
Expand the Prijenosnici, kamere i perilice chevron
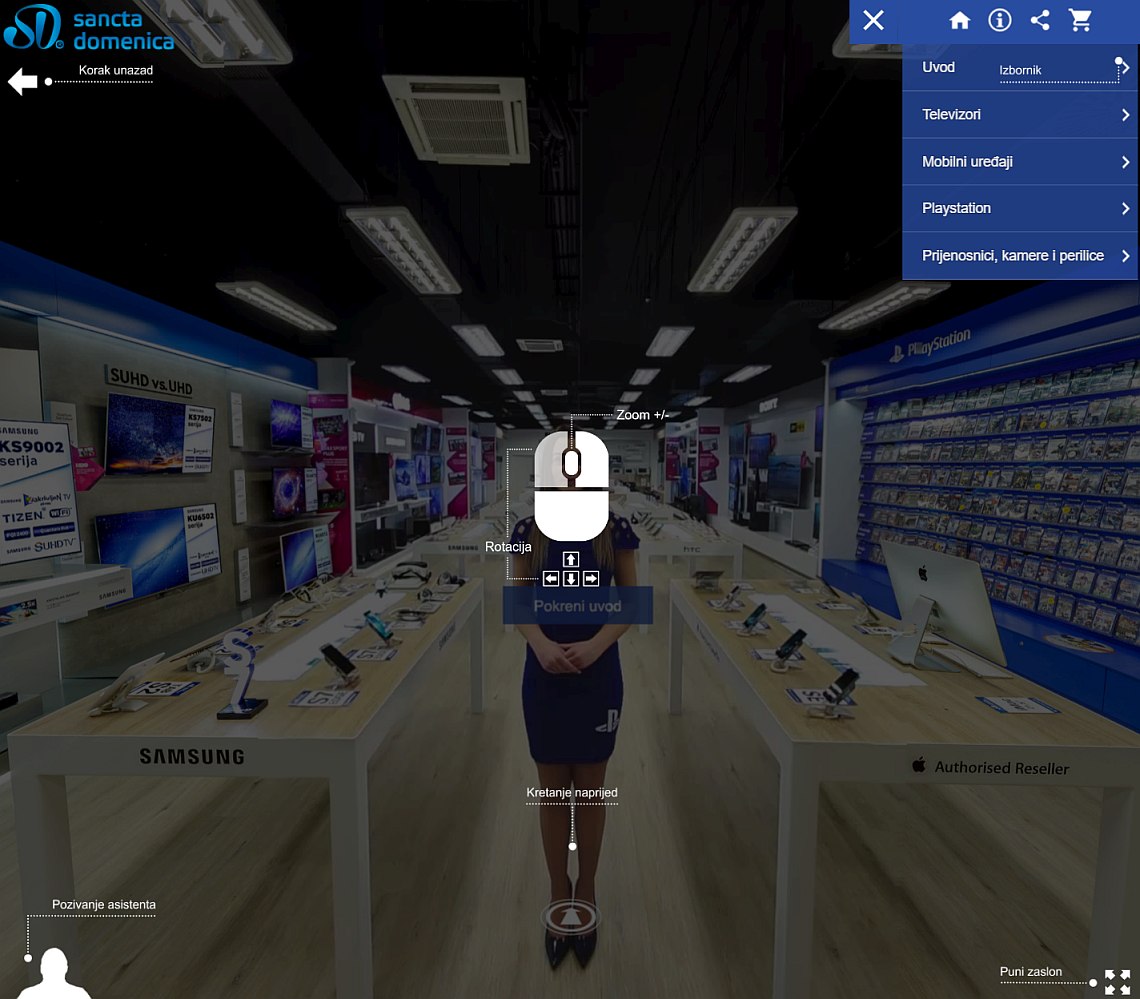pos(1125,256)
